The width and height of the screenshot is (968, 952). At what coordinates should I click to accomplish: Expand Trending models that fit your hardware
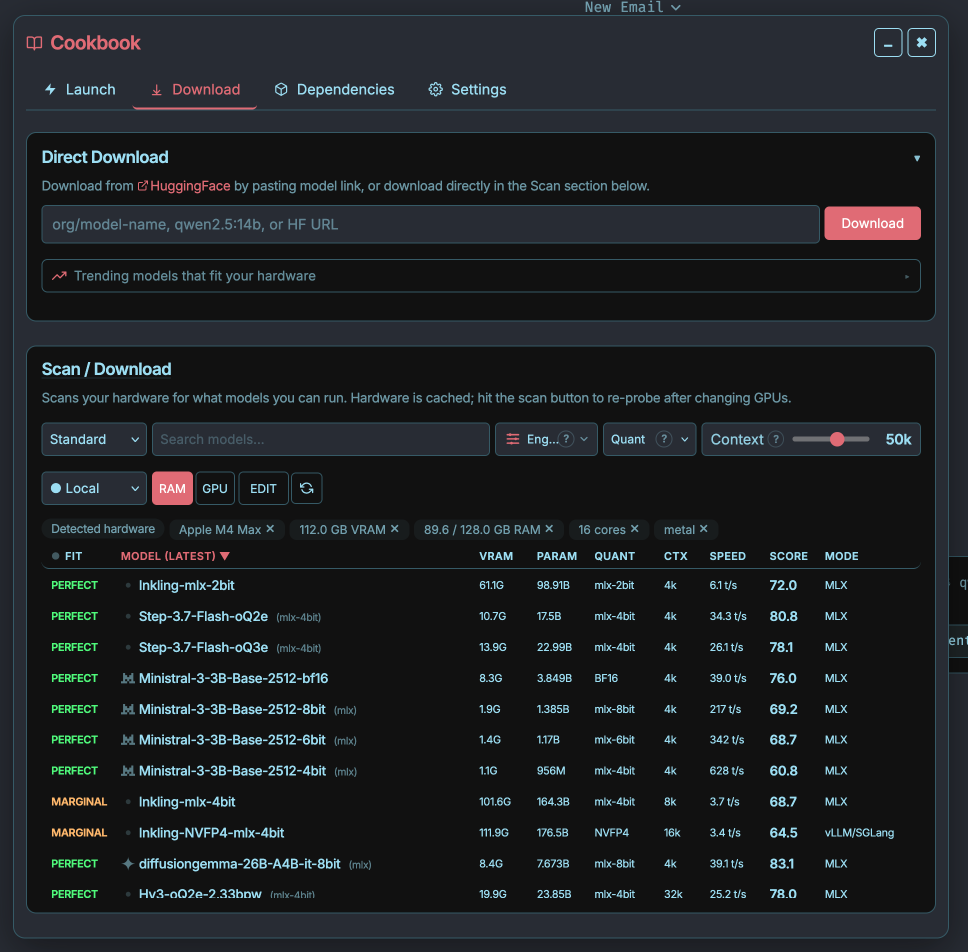click(x=481, y=276)
